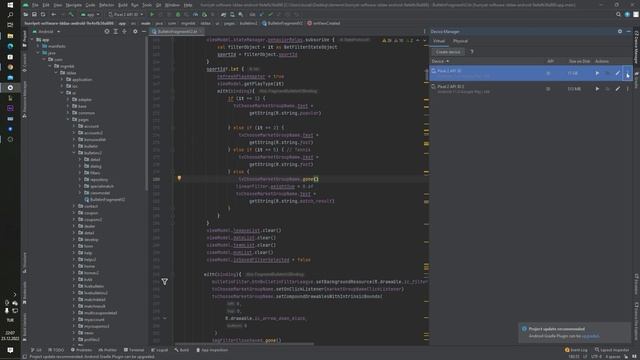Screen dimensions: 640x360
Task: Open the Refactor menu
Action: (x=107, y=5)
